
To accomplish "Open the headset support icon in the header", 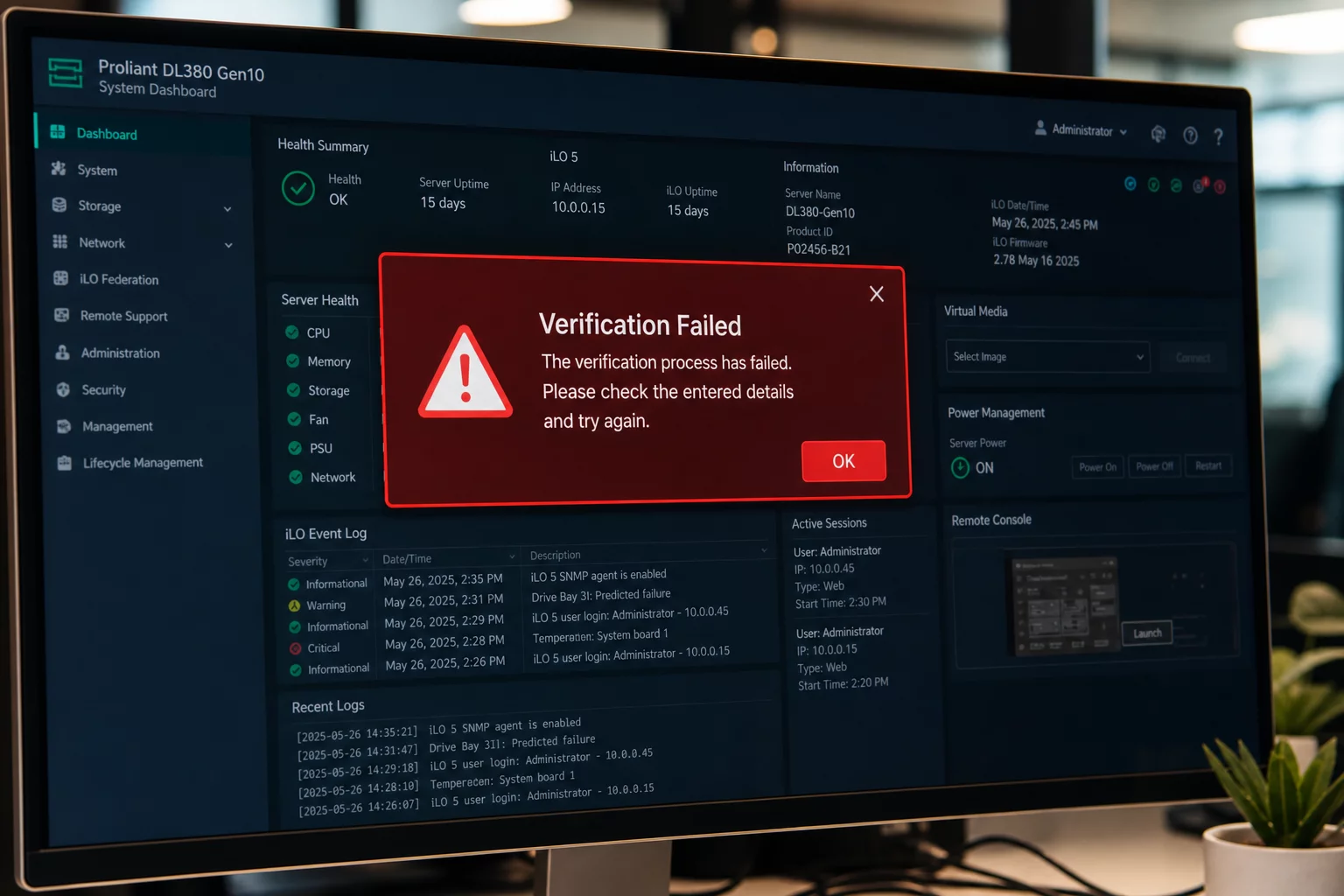I will (1158, 134).
